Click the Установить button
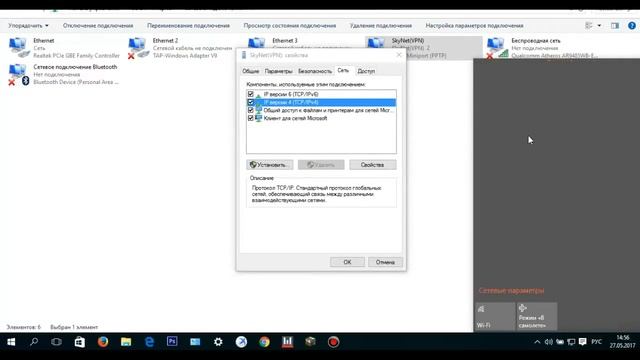This screenshot has height=360, width=640. [269, 165]
